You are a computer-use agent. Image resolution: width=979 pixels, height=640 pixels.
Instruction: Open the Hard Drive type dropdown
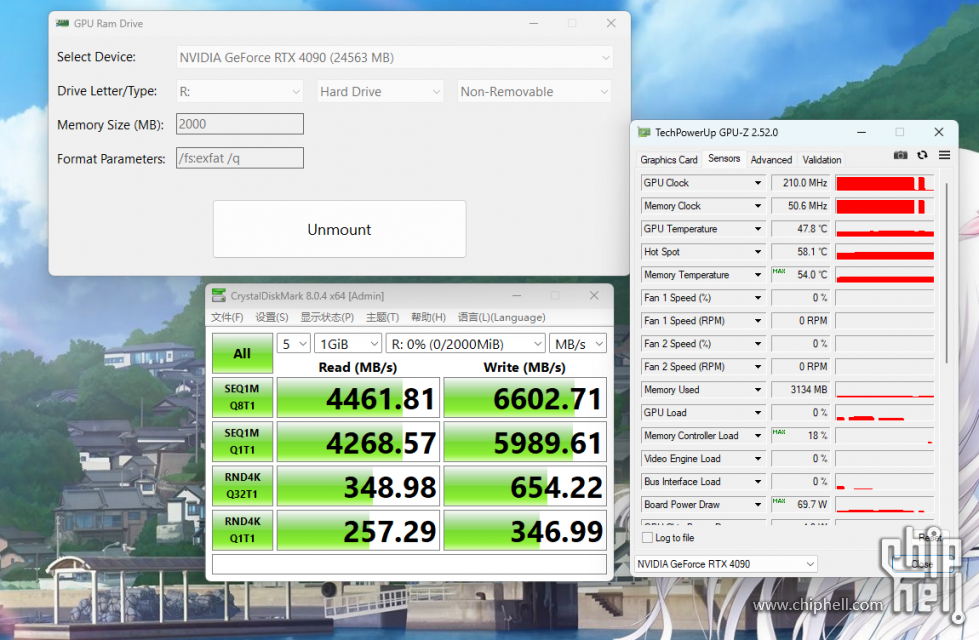pos(380,92)
